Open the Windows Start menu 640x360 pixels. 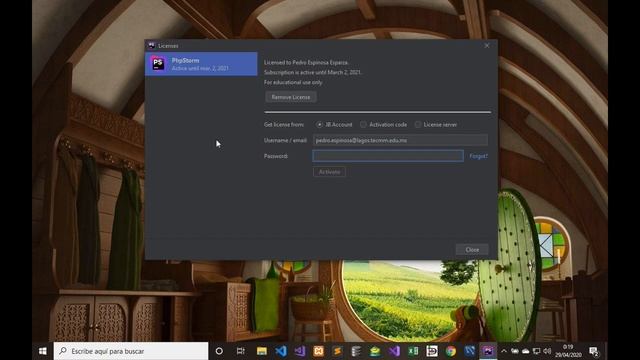point(42,351)
